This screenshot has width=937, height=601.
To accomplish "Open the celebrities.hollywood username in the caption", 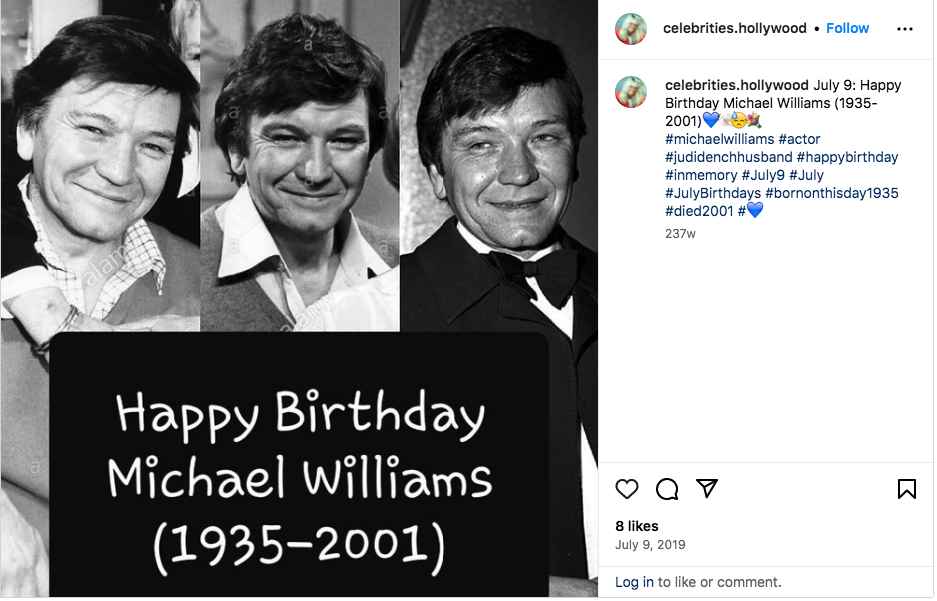I will point(736,85).
